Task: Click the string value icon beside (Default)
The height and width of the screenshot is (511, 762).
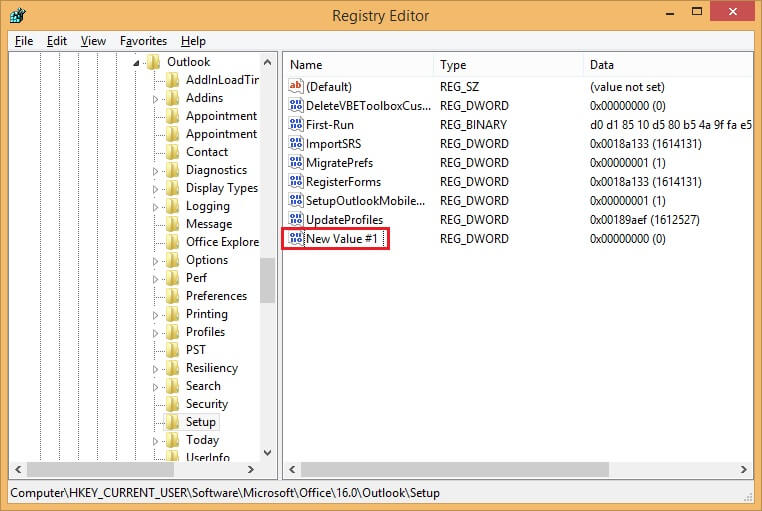Action: coord(295,86)
